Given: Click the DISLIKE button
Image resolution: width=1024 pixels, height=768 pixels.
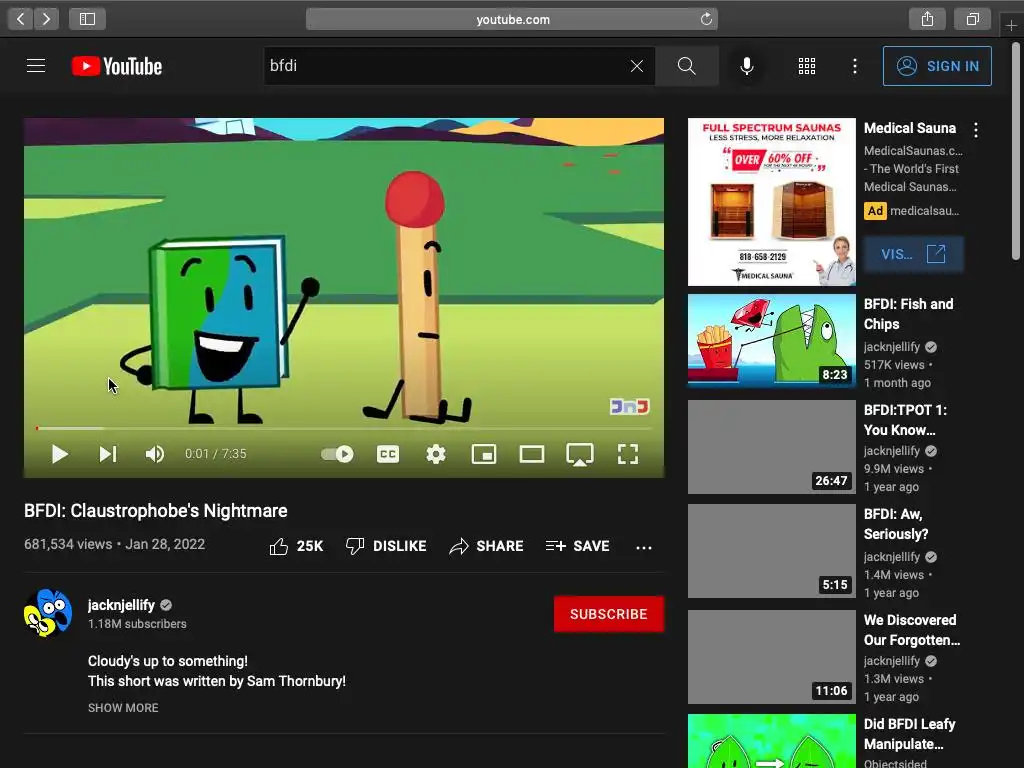Looking at the screenshot, I should click(386, 546).
